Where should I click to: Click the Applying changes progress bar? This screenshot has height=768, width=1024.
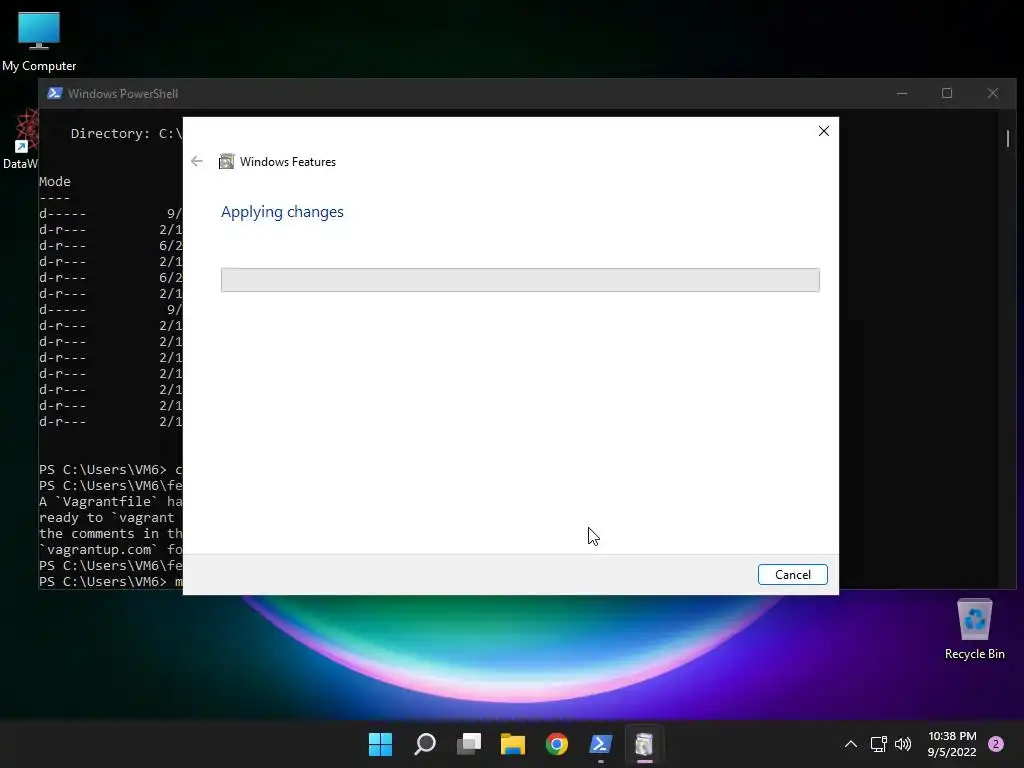pyautogui.click(x=520, y=280)
